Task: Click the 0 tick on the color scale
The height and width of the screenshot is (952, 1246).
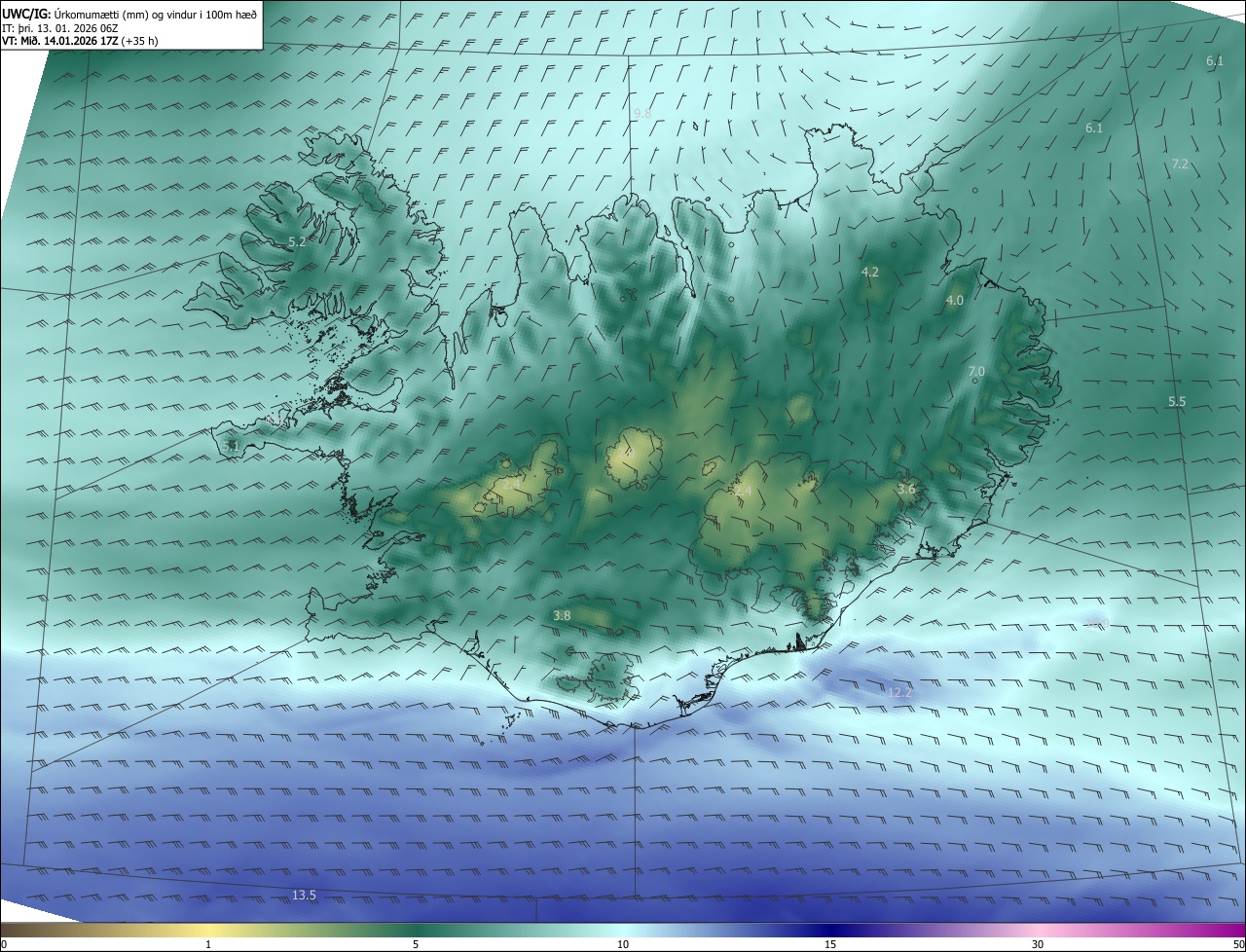Action: coord(4,944)
